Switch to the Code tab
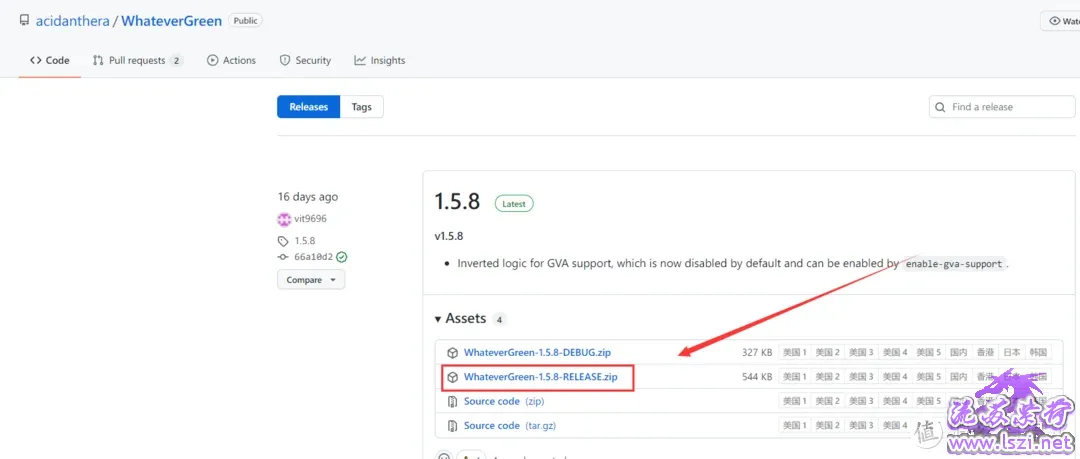The image size is (1080, 459). click(50, 61)
